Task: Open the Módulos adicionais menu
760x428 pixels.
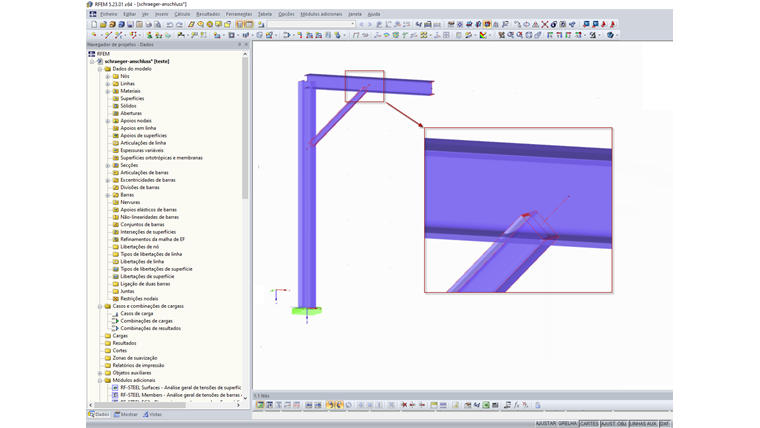Action: [321, 14]
